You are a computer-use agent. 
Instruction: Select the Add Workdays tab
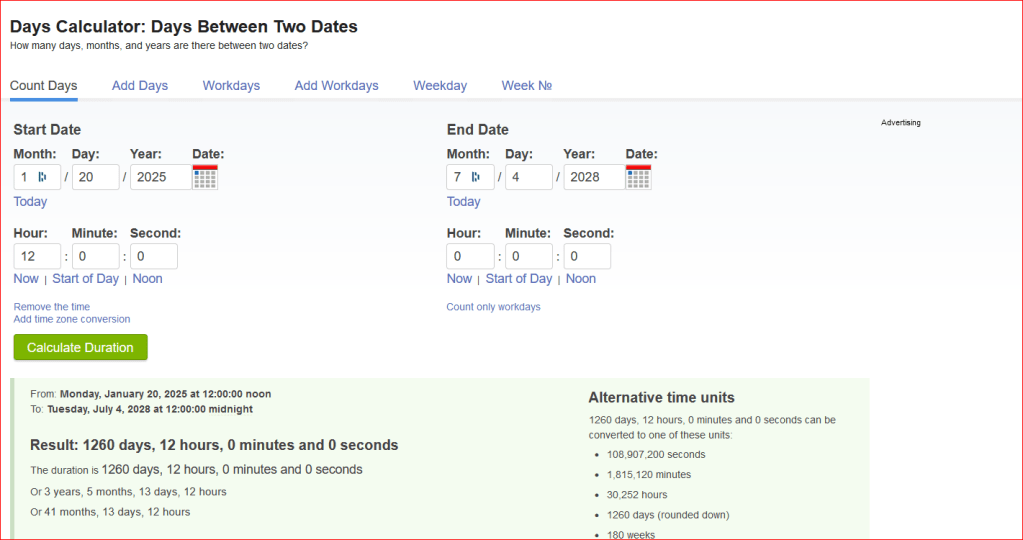pyautogui.click(x=336, y=86)
